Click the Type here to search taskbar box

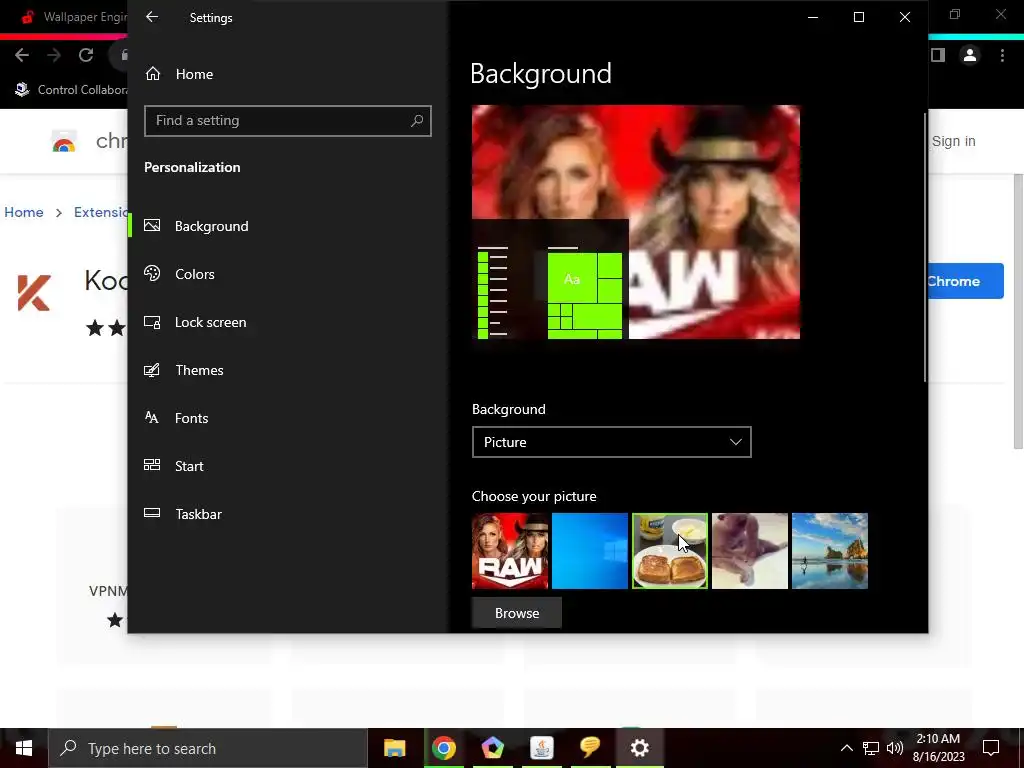(208, 748)
